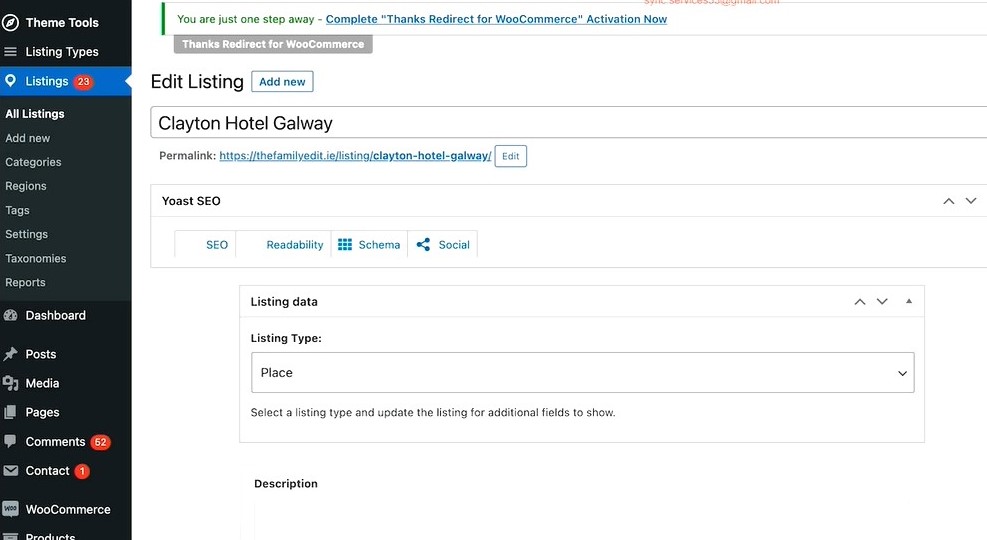Switch to the Social tab
Image resolution: width=987 pixels, height=540 pixels.
click(443, 245)
